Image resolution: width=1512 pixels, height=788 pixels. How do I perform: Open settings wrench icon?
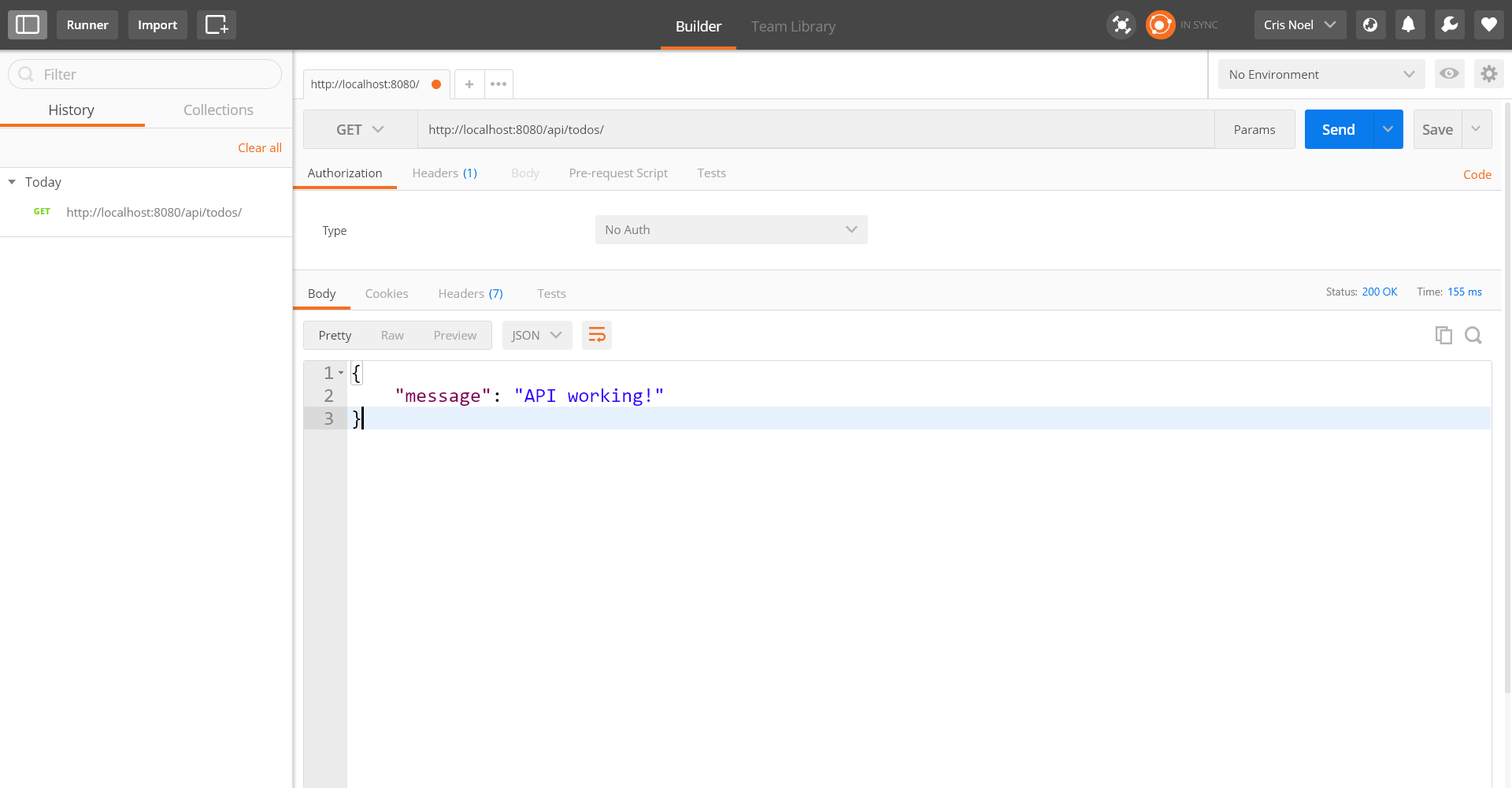tap(1449, 25)
